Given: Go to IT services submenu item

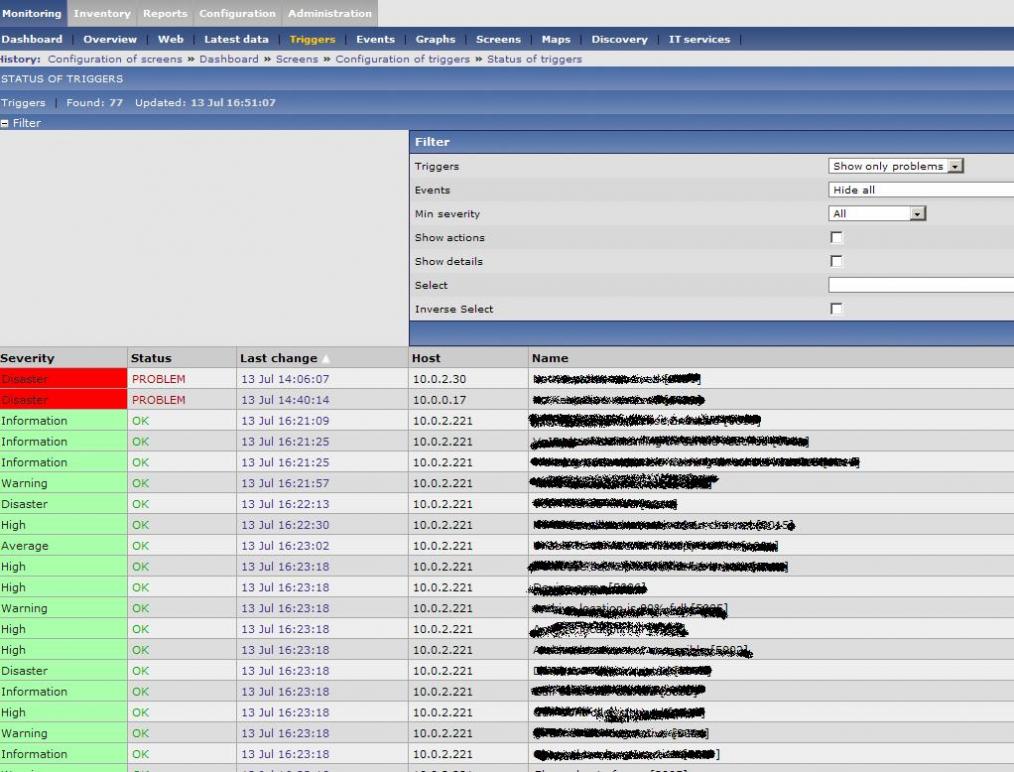Looking at the screenshot, I should coord(699,39).
